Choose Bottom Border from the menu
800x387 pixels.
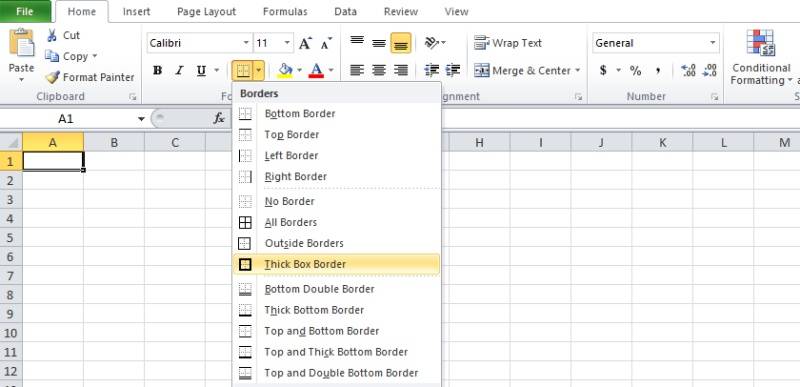(x=337, y=114)
